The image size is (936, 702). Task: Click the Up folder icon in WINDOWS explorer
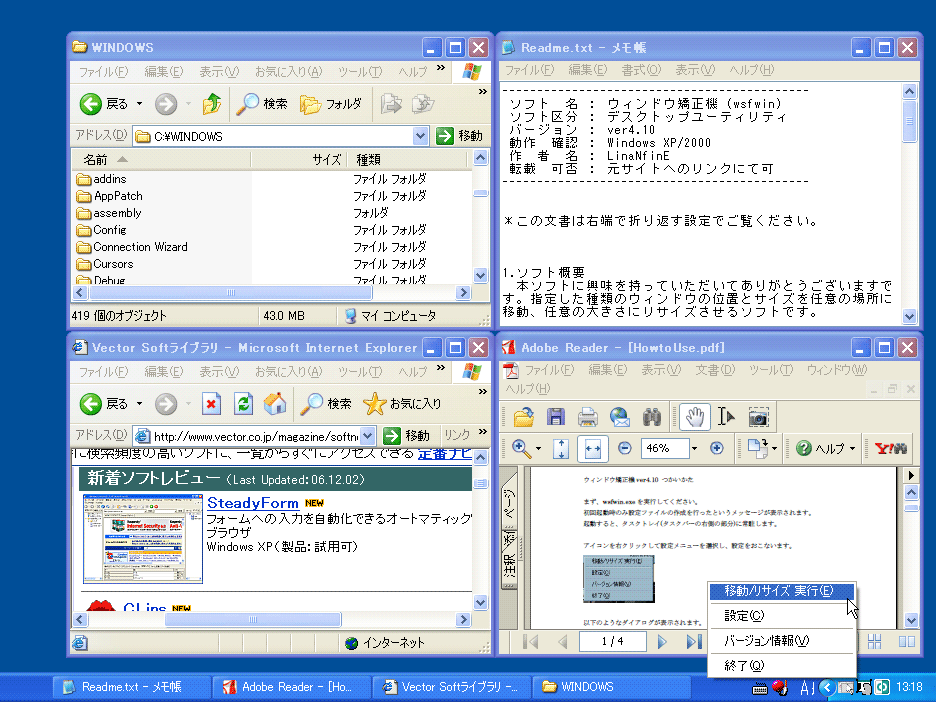point(211,104)
